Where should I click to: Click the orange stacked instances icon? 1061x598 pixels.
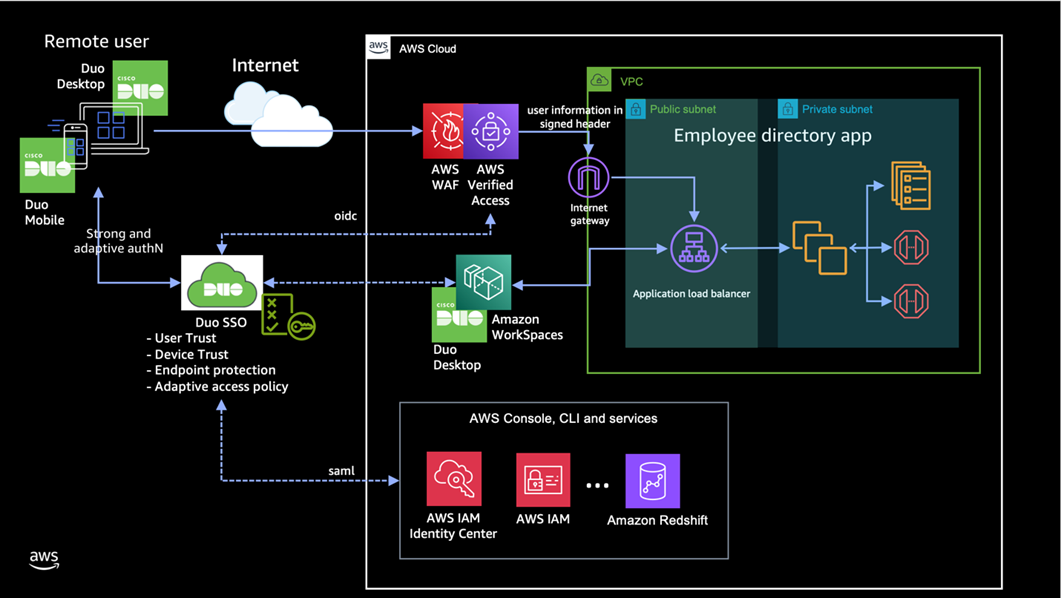pos(820,247)
